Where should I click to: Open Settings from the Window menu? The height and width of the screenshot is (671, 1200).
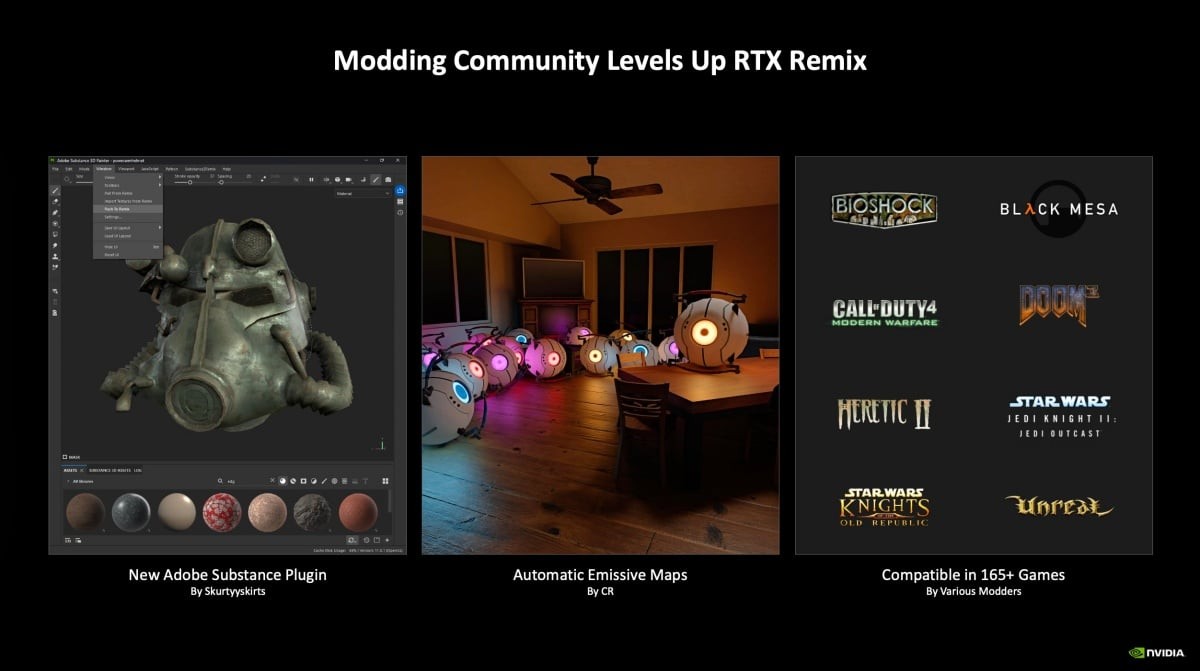pyautogui.click(x=112, y=217)
